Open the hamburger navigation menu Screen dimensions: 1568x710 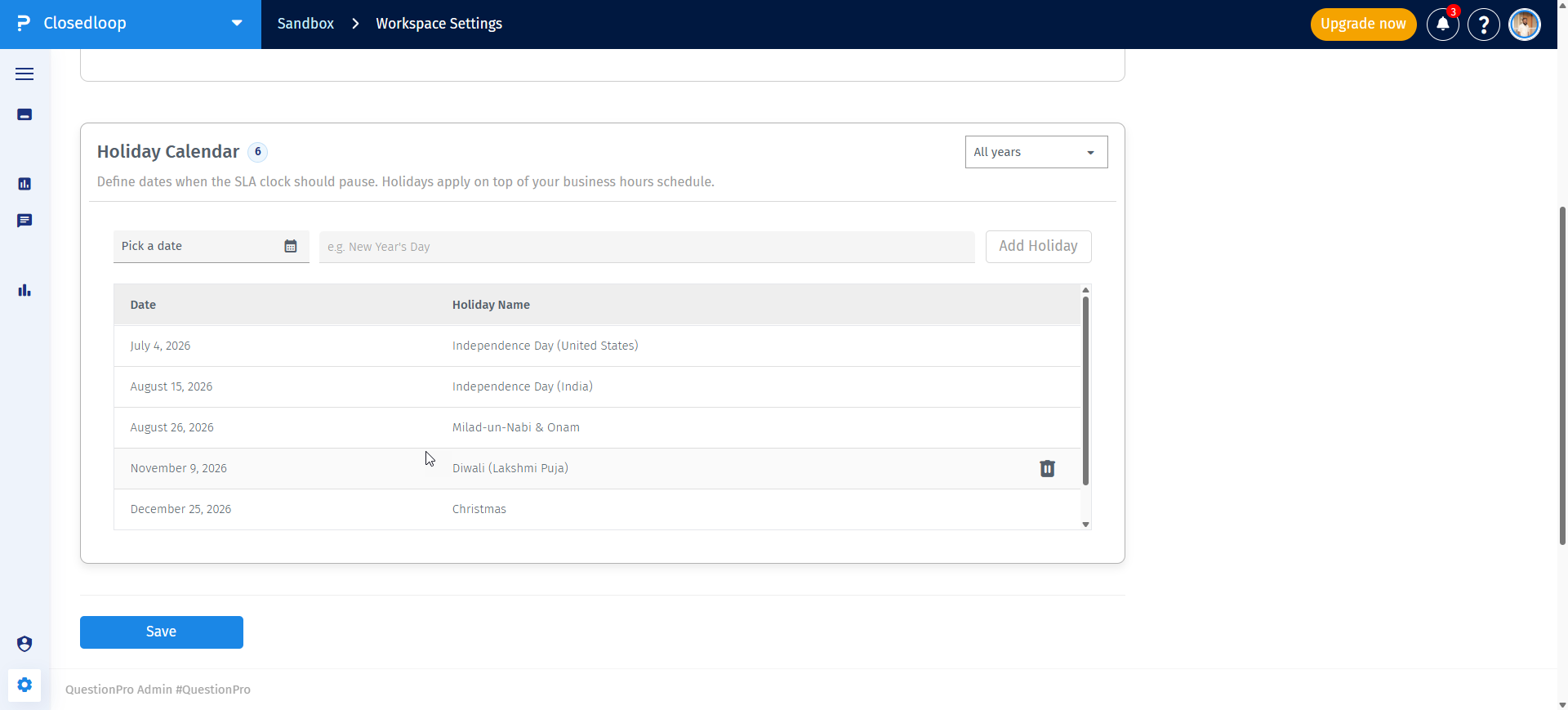click(x=24, y=74)
